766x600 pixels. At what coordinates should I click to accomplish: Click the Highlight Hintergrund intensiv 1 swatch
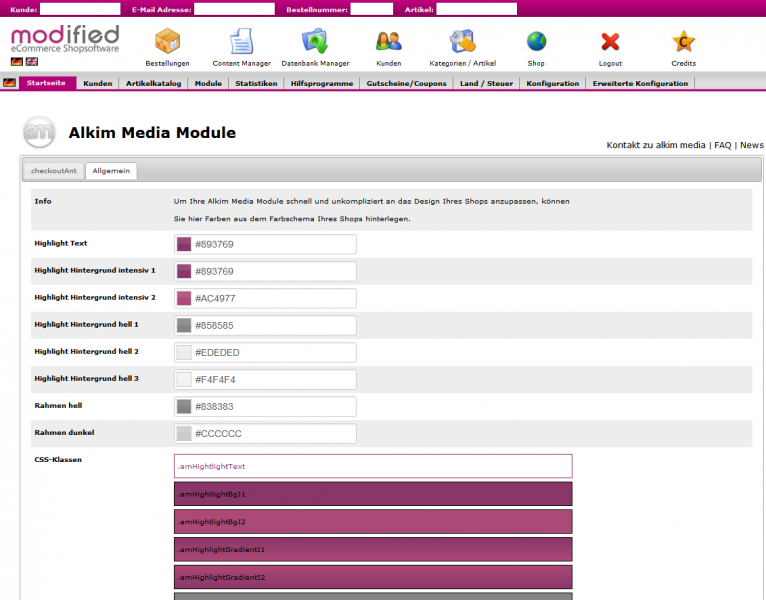pos(184,271)
